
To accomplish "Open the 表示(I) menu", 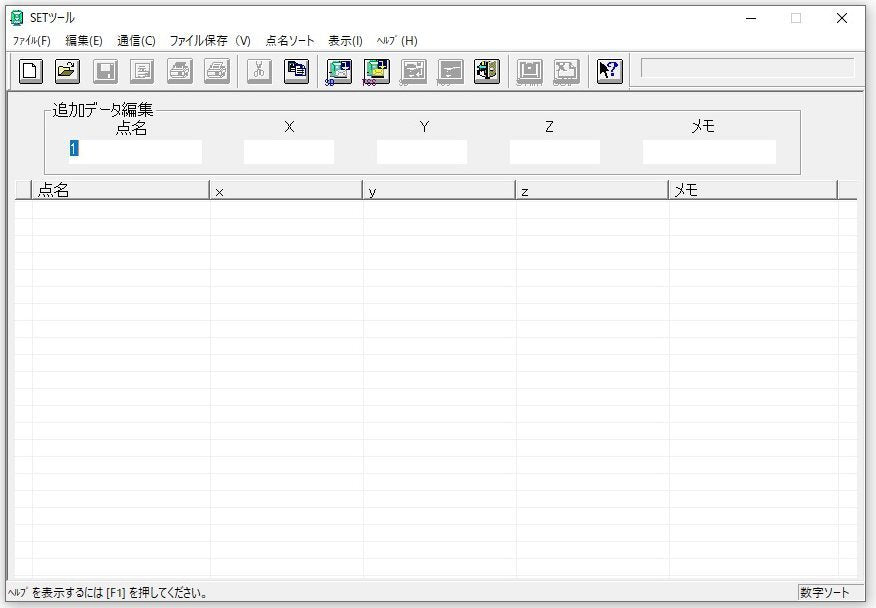I will (x=345, y=41).
